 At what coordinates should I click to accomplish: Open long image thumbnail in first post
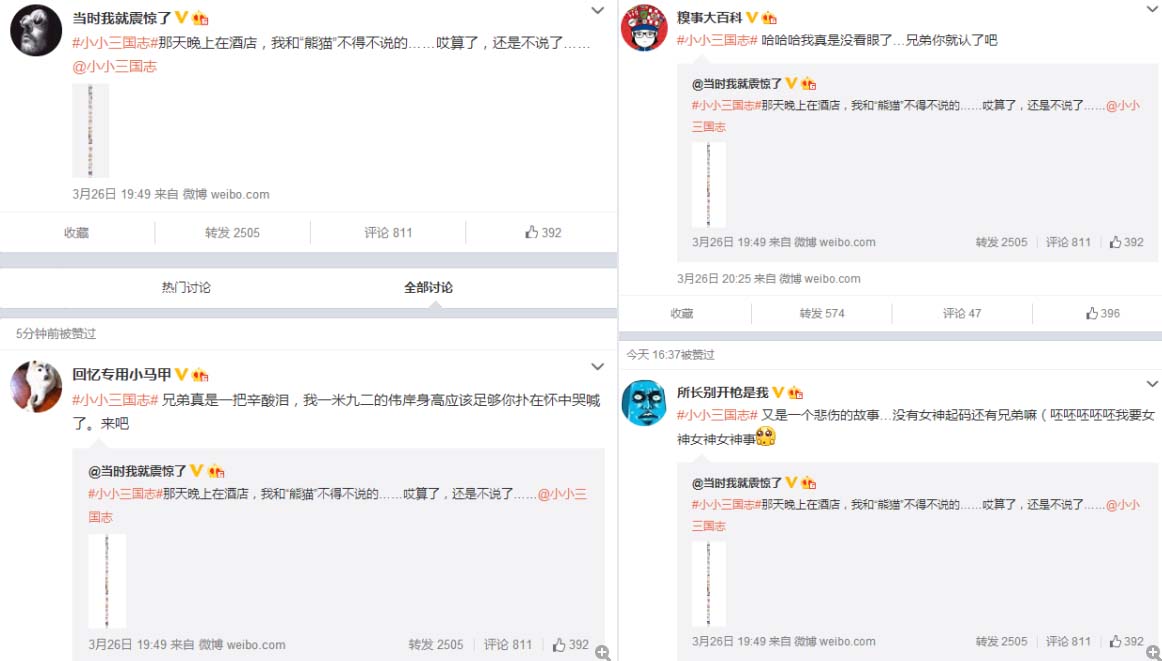pyautogui.click(x=90, y=130)
